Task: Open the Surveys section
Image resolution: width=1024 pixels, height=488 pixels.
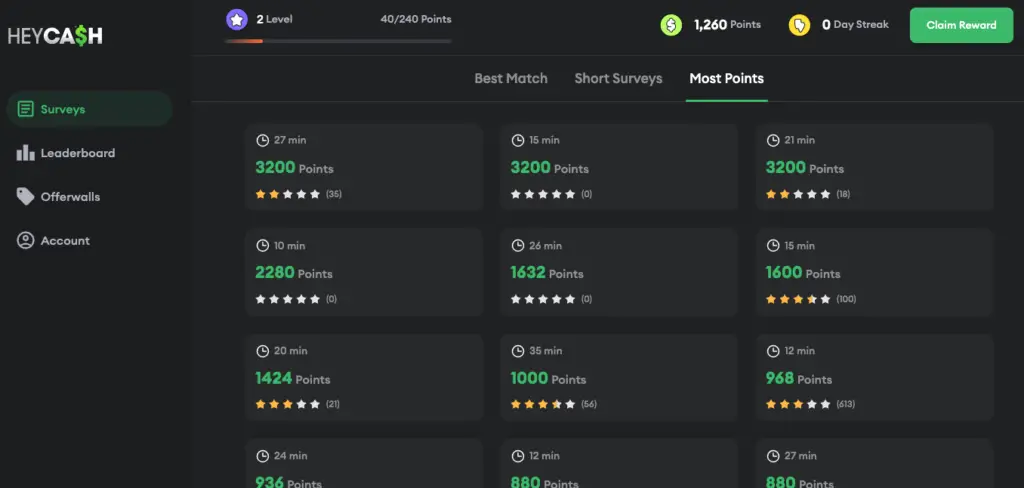Action: point(89,109)
